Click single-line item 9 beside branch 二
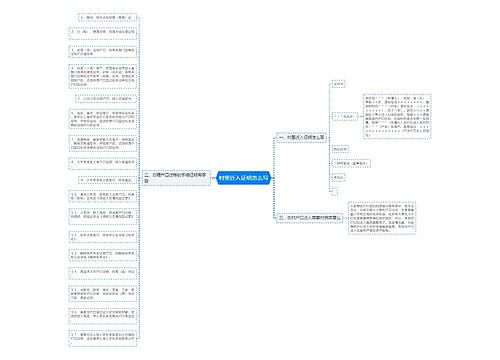 (x=107, y=180)
